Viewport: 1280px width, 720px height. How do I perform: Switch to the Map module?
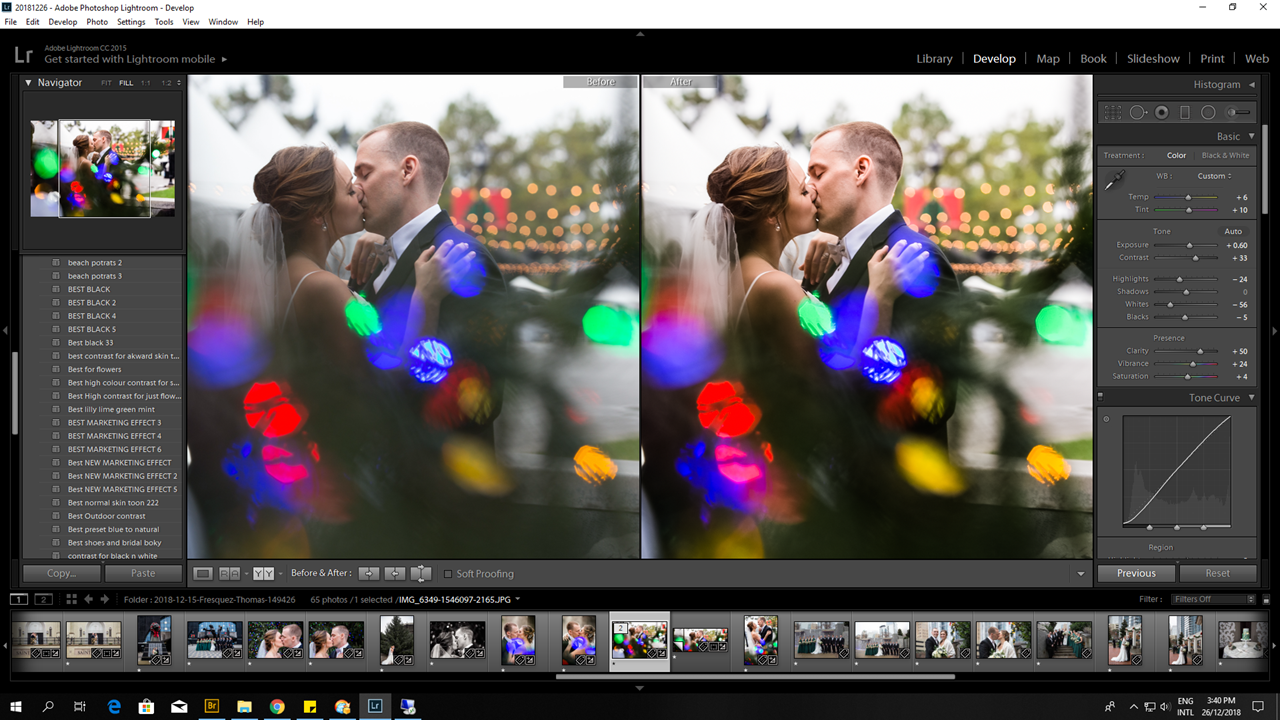(x=1048, y=59)
